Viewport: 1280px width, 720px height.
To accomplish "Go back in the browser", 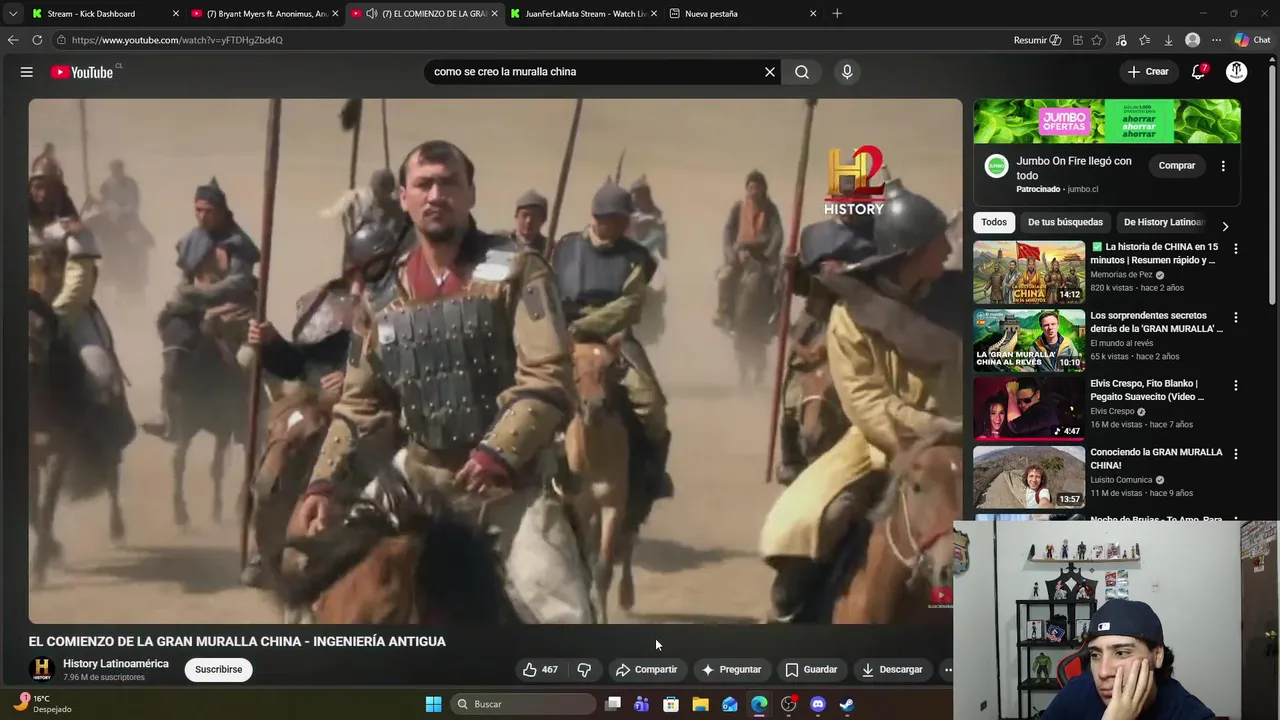I will pos(13,40).
